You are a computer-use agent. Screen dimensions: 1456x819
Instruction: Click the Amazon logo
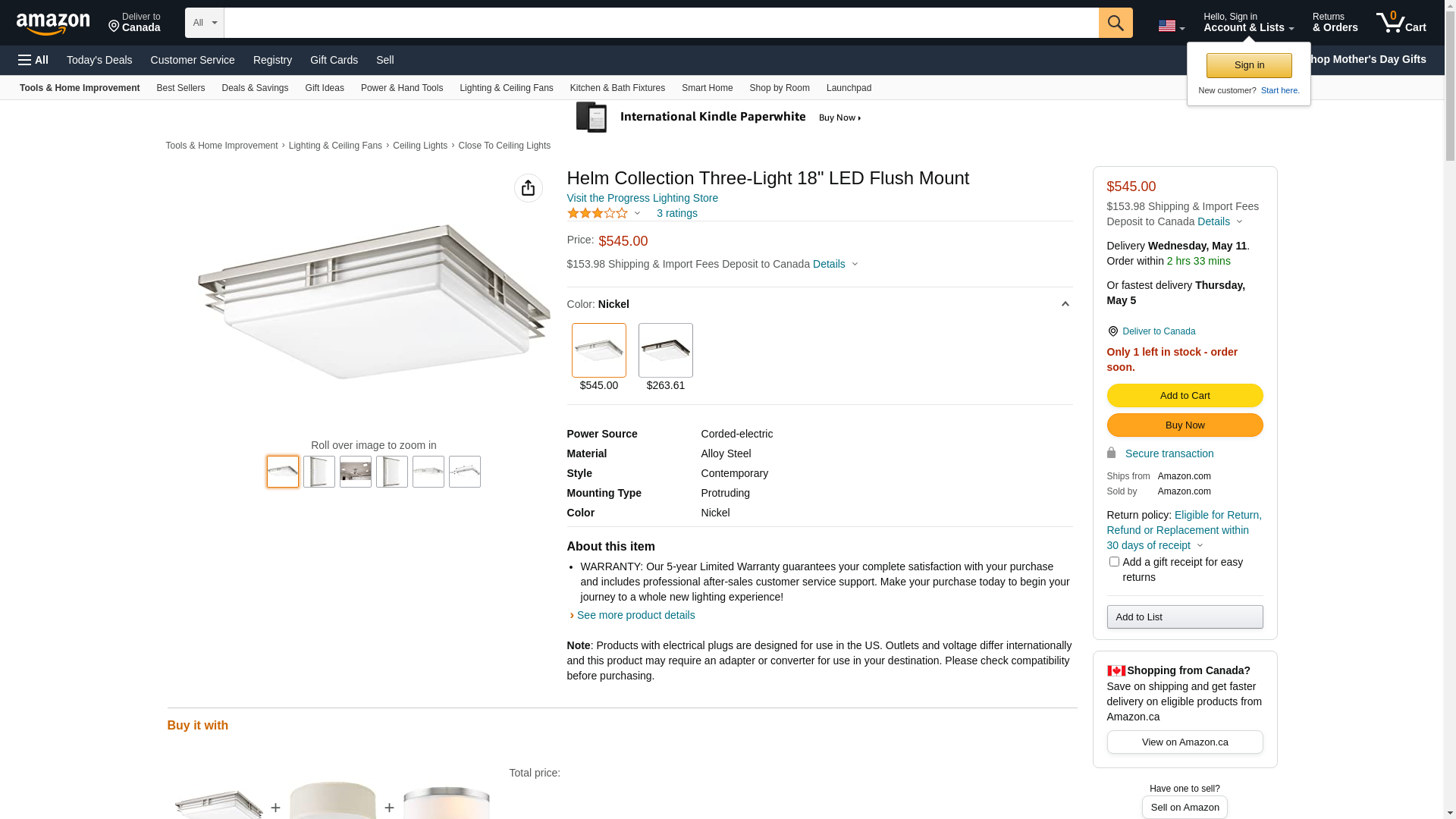point(53,24)
